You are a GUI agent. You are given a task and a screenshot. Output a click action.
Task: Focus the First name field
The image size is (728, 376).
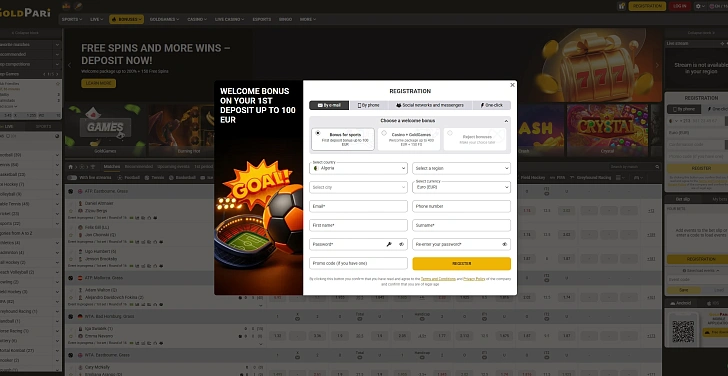tap(358, 225)
